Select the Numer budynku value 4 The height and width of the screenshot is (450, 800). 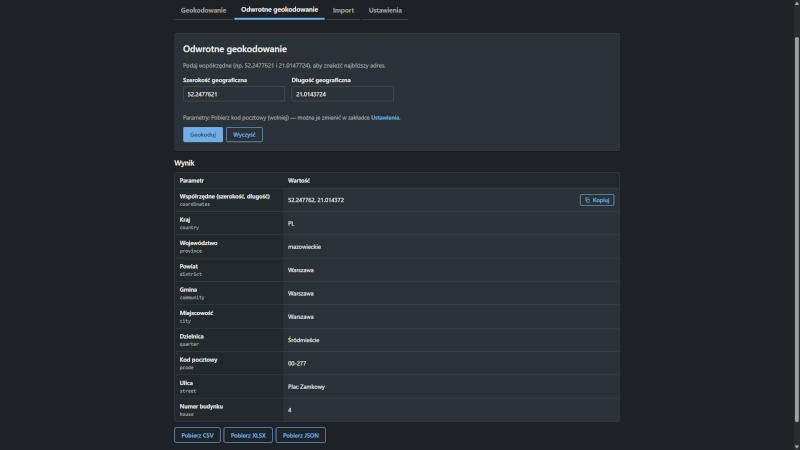289,410
